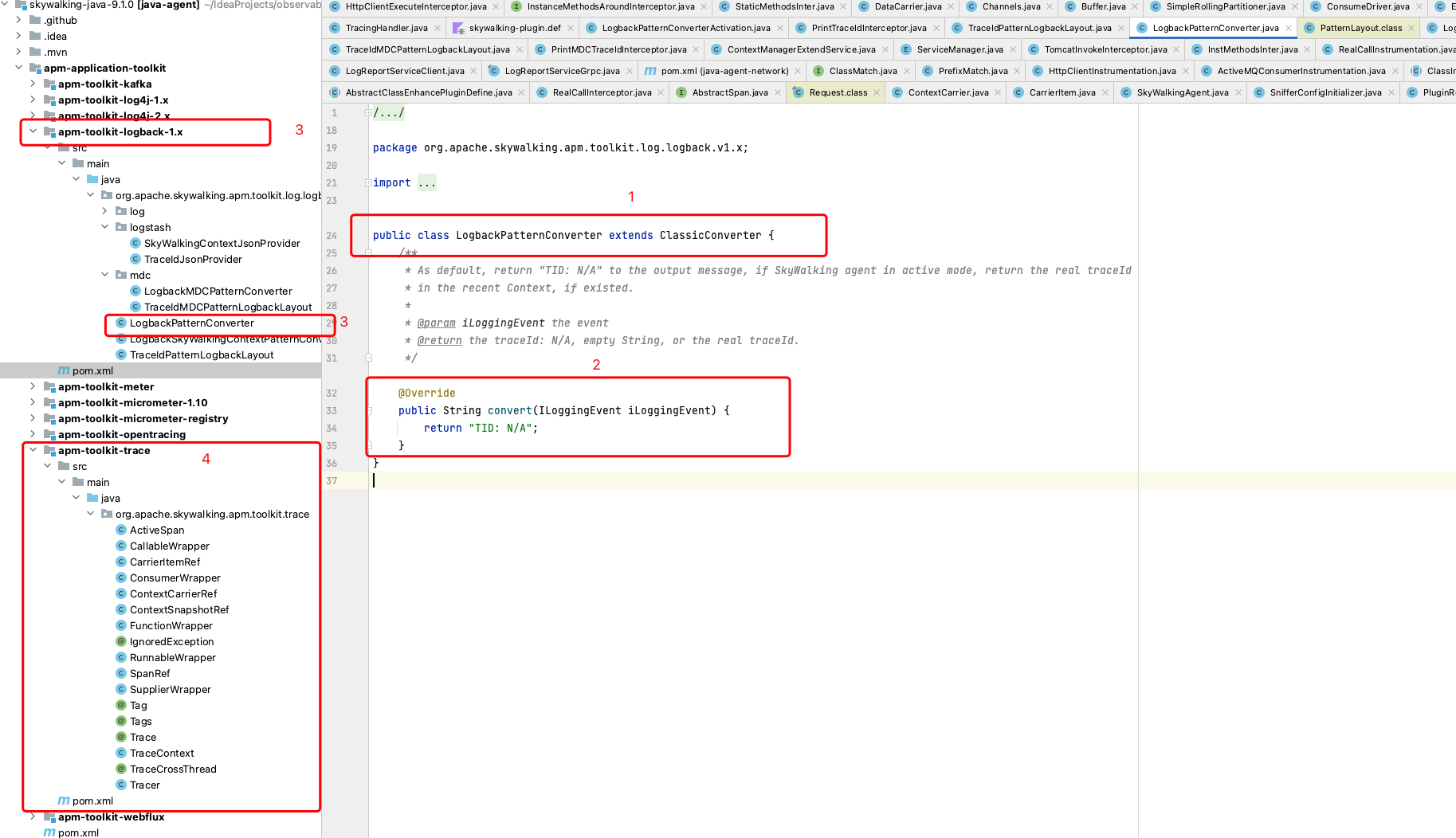
Task: Click the TraceCrossThread annotation icon
Action: point(121,769)
